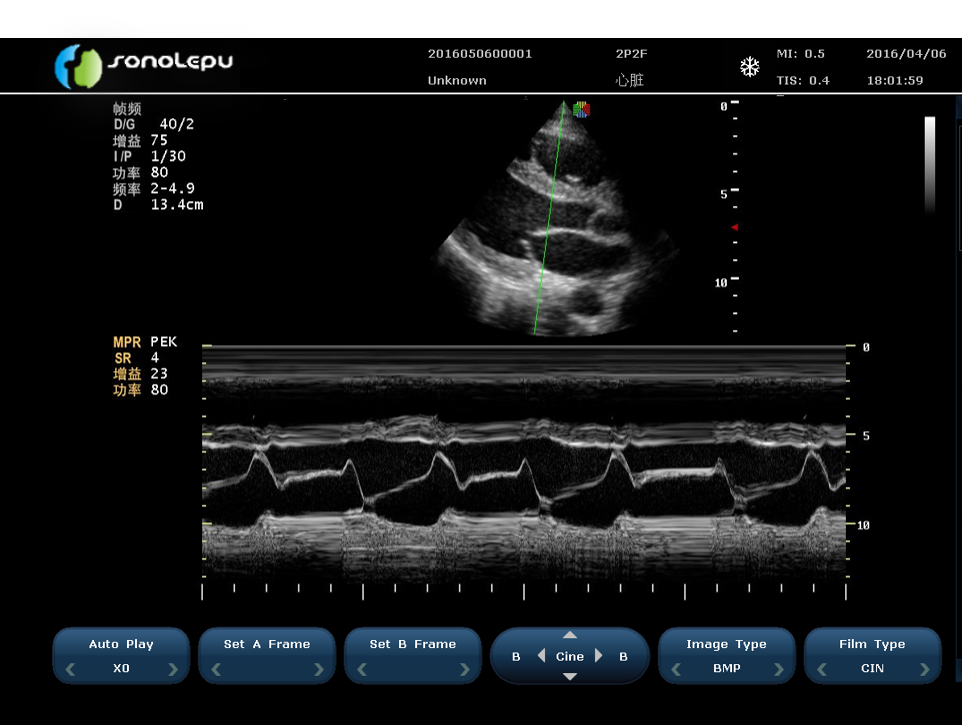Click the Set B Frame right arrow
Image resolution: width=962 pixels, height=725 pixels.
pos(464,669)
